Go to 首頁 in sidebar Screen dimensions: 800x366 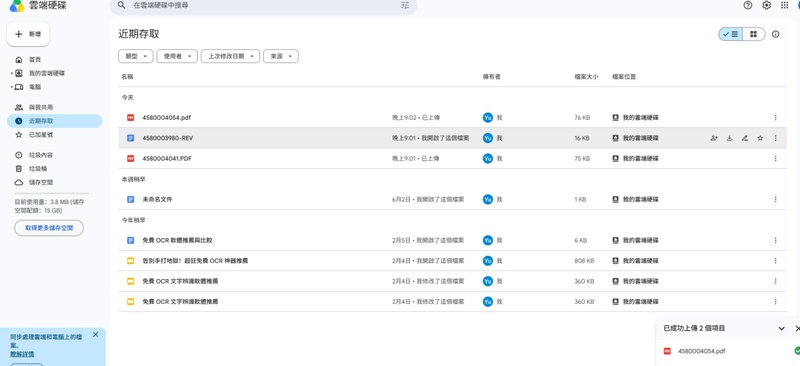pyautogui.click(x=55, y=60)
